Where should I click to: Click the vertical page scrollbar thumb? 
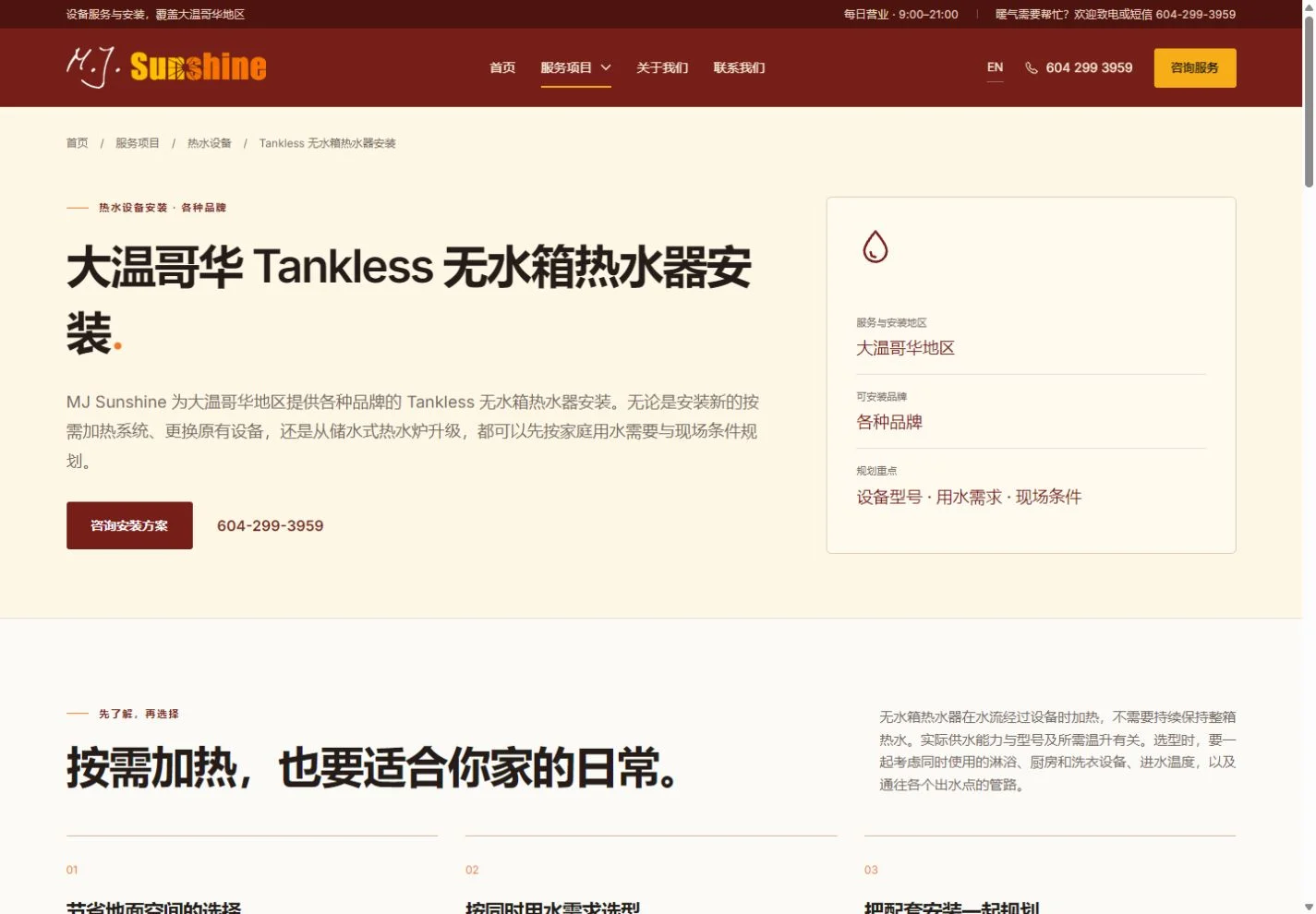pos(1309,102)
